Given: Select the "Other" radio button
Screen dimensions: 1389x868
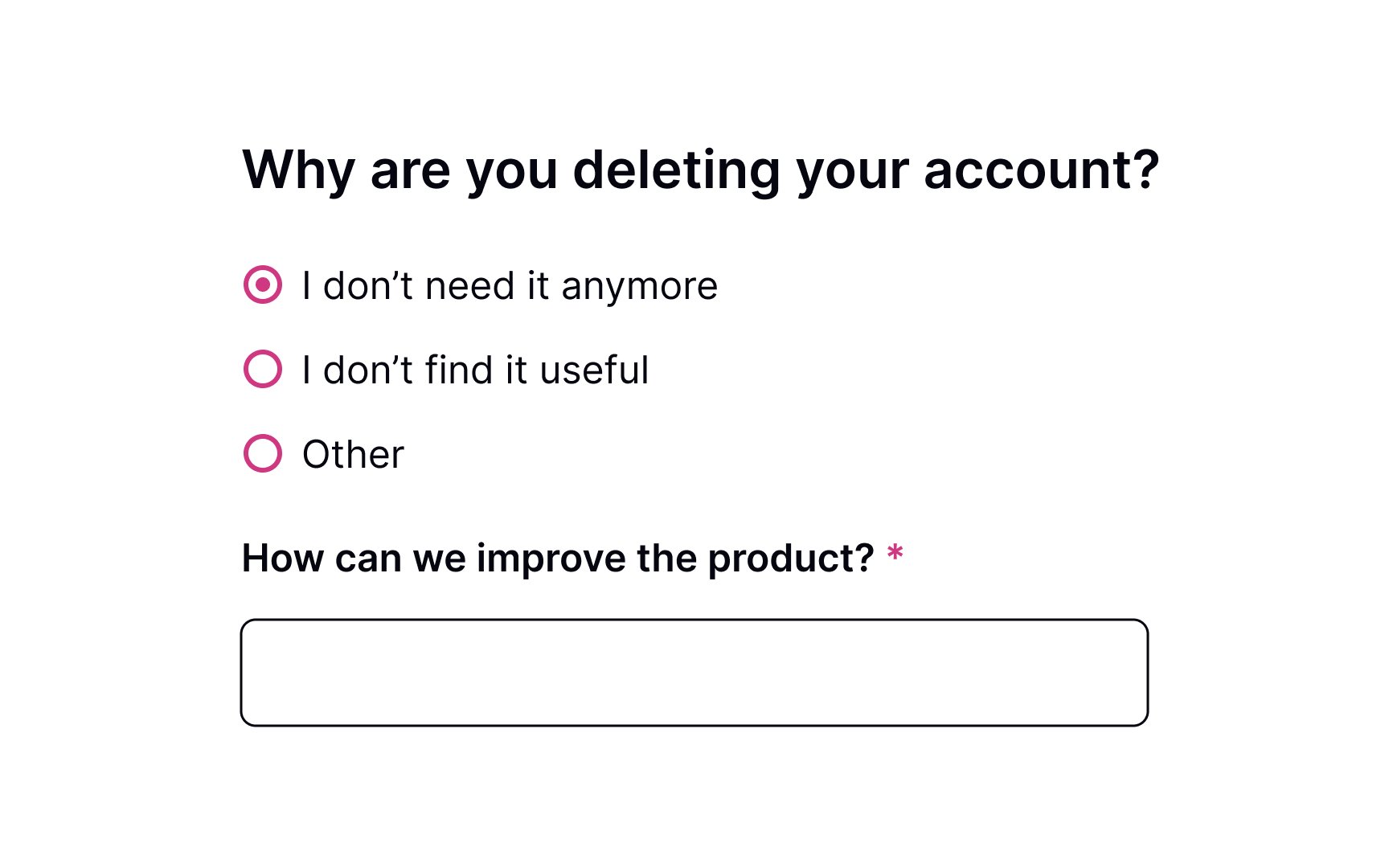Looking at the screenshot, I should [263, 453].
